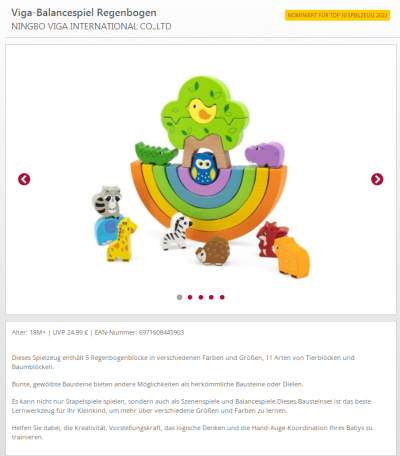Switch to the fourth carousel dot

[x=211, y=297]
